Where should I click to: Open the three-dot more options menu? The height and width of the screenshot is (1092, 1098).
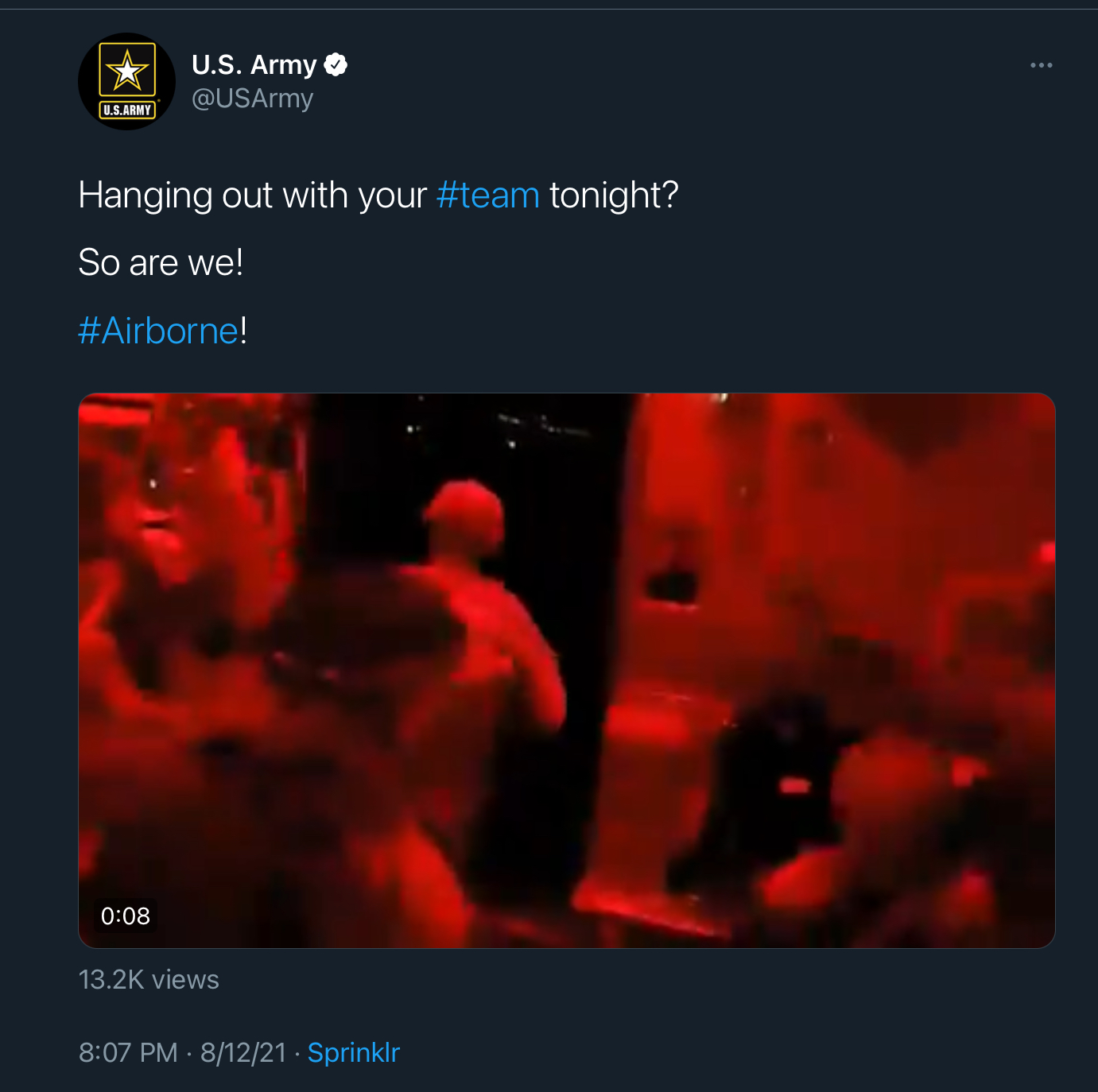(x=1041, y=65)
